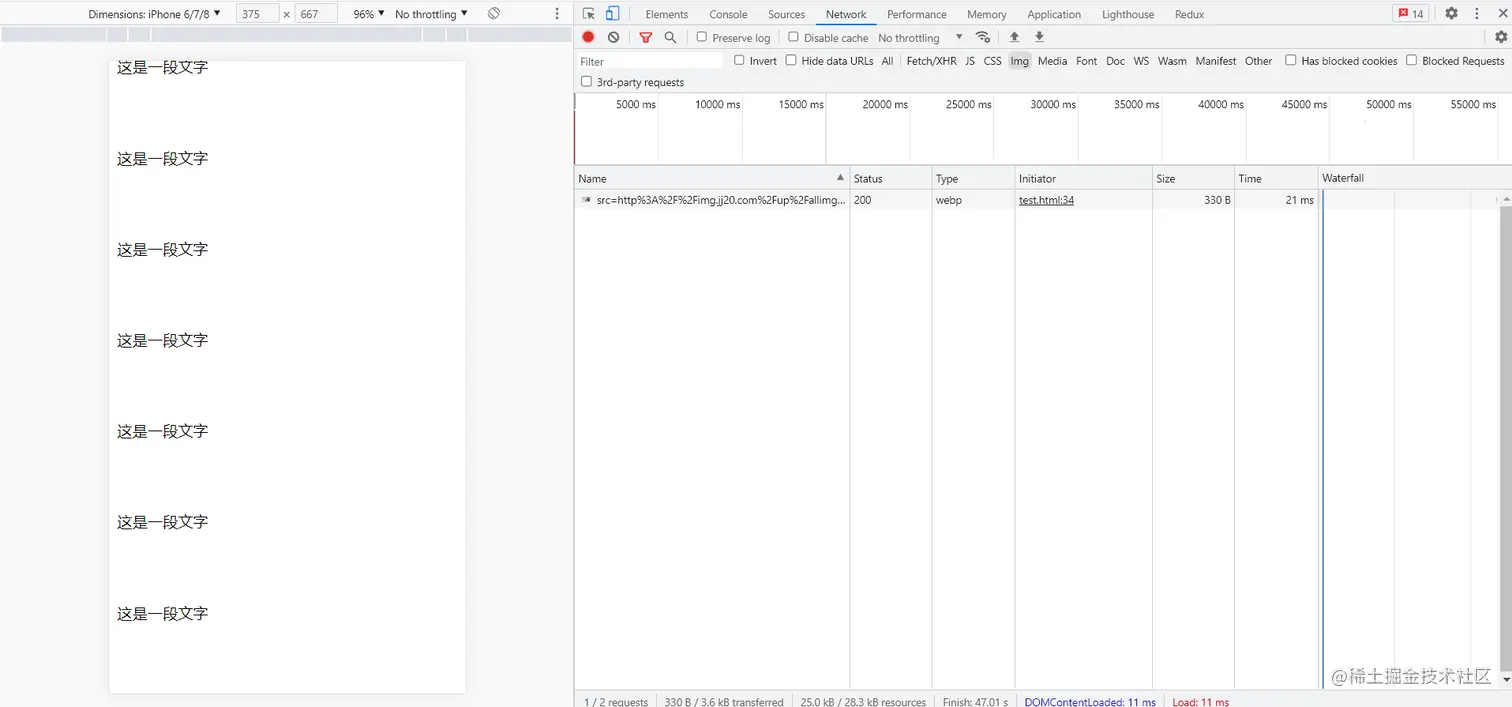The width and height of the screenshot is (1512, 707).
Task: Check Has blocked cookies checkbox
Action: coord(1291,60)
